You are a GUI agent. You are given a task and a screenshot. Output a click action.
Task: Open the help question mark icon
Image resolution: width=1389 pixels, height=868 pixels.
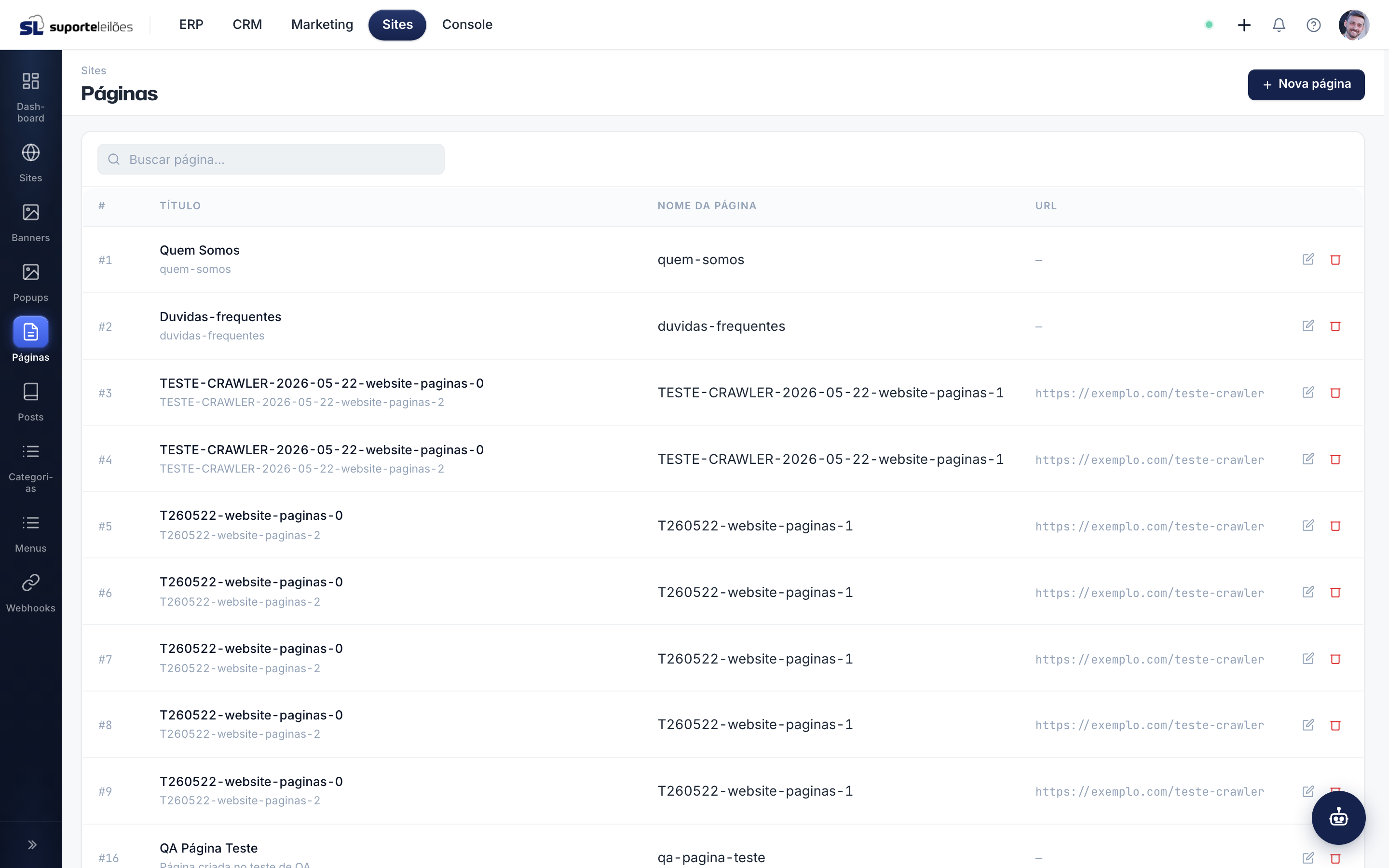1313,25
